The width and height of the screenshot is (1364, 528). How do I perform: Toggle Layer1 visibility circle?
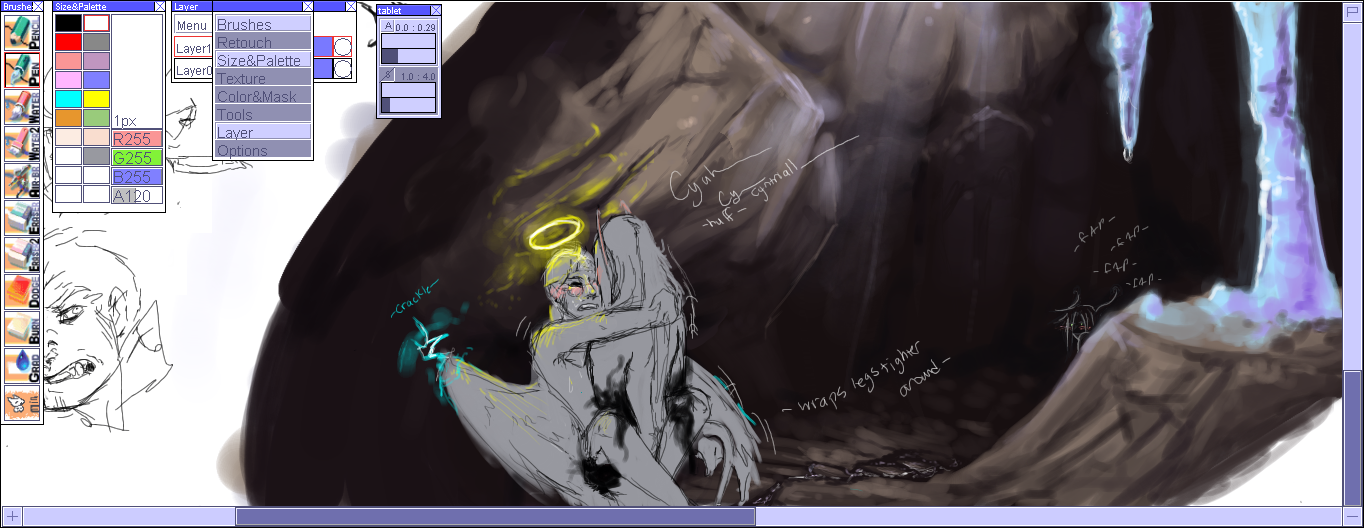tap(343, 47)
